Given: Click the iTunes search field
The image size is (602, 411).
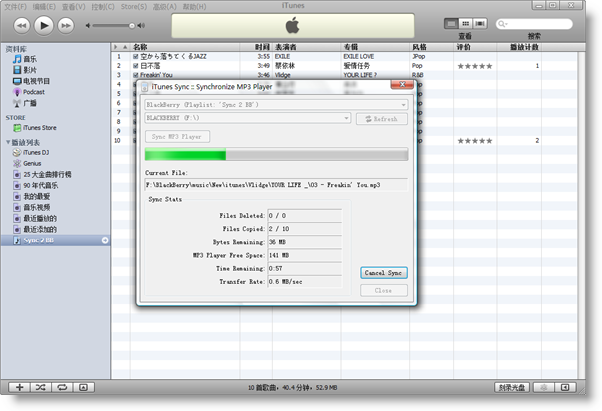Looking at the screenshot, I should click(534, 24).
